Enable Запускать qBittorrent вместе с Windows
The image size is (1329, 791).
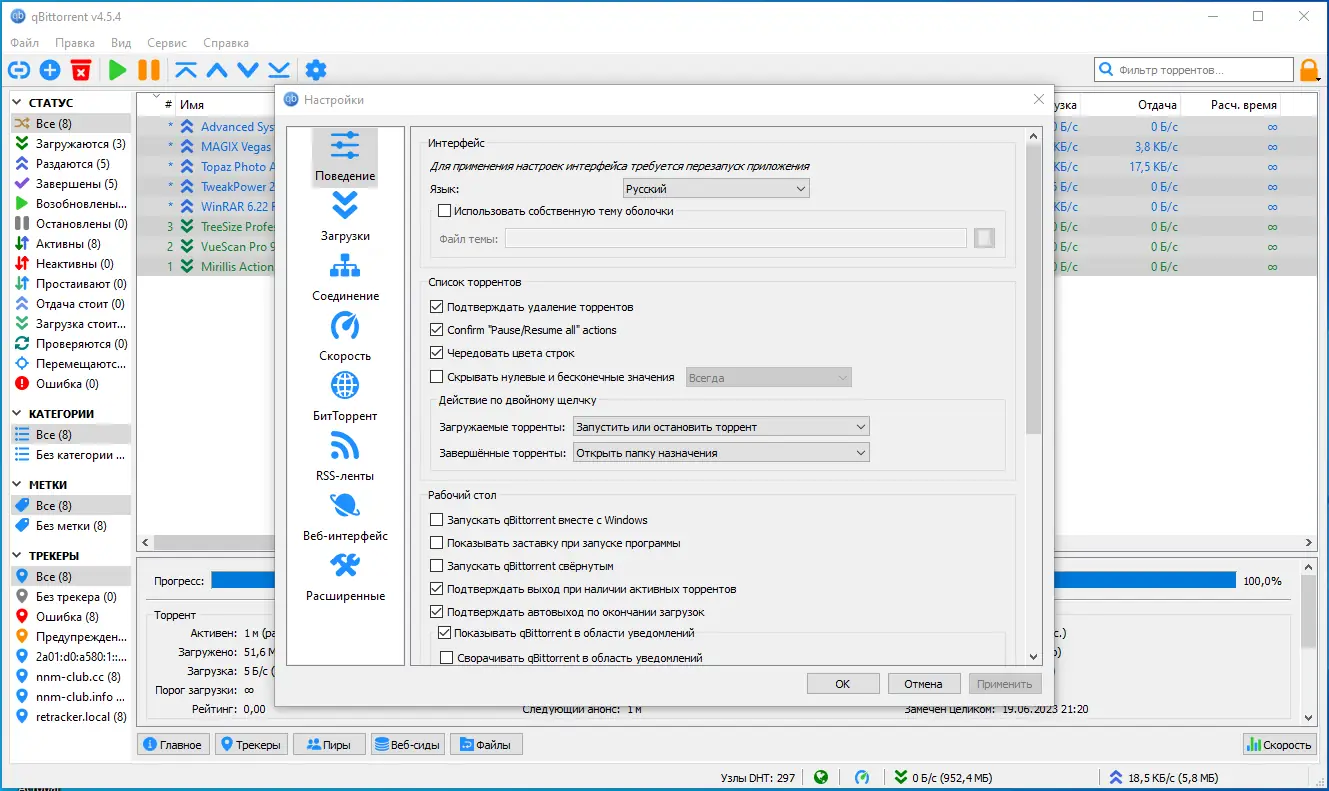(x=436, y=520)
